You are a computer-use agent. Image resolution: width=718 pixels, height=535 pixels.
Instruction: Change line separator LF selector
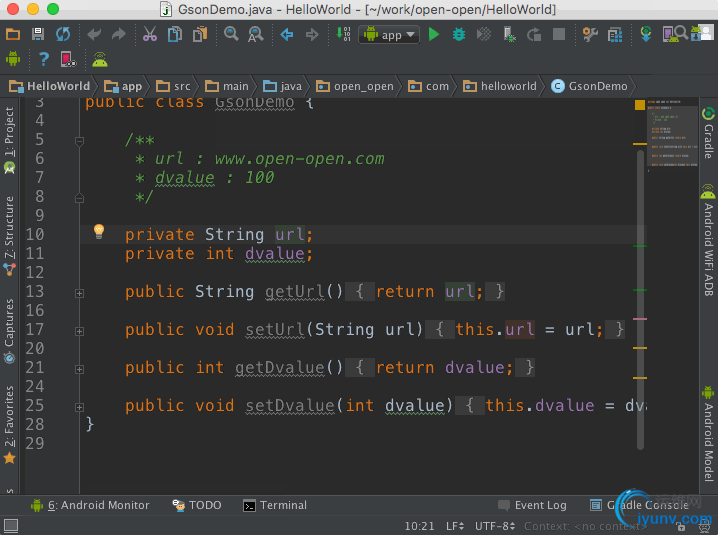[x=455, y=526]
